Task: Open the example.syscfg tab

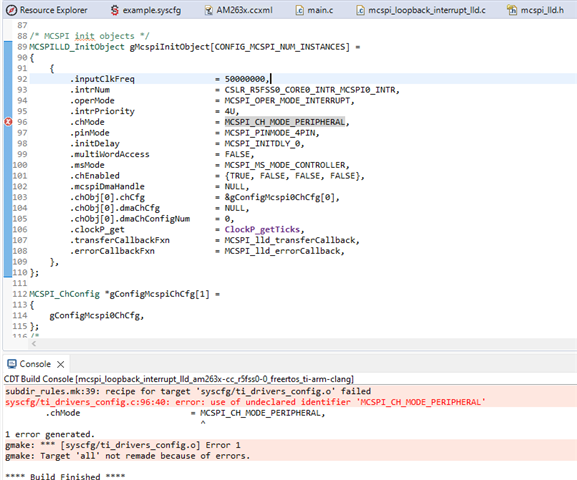Action: (152, 10)
